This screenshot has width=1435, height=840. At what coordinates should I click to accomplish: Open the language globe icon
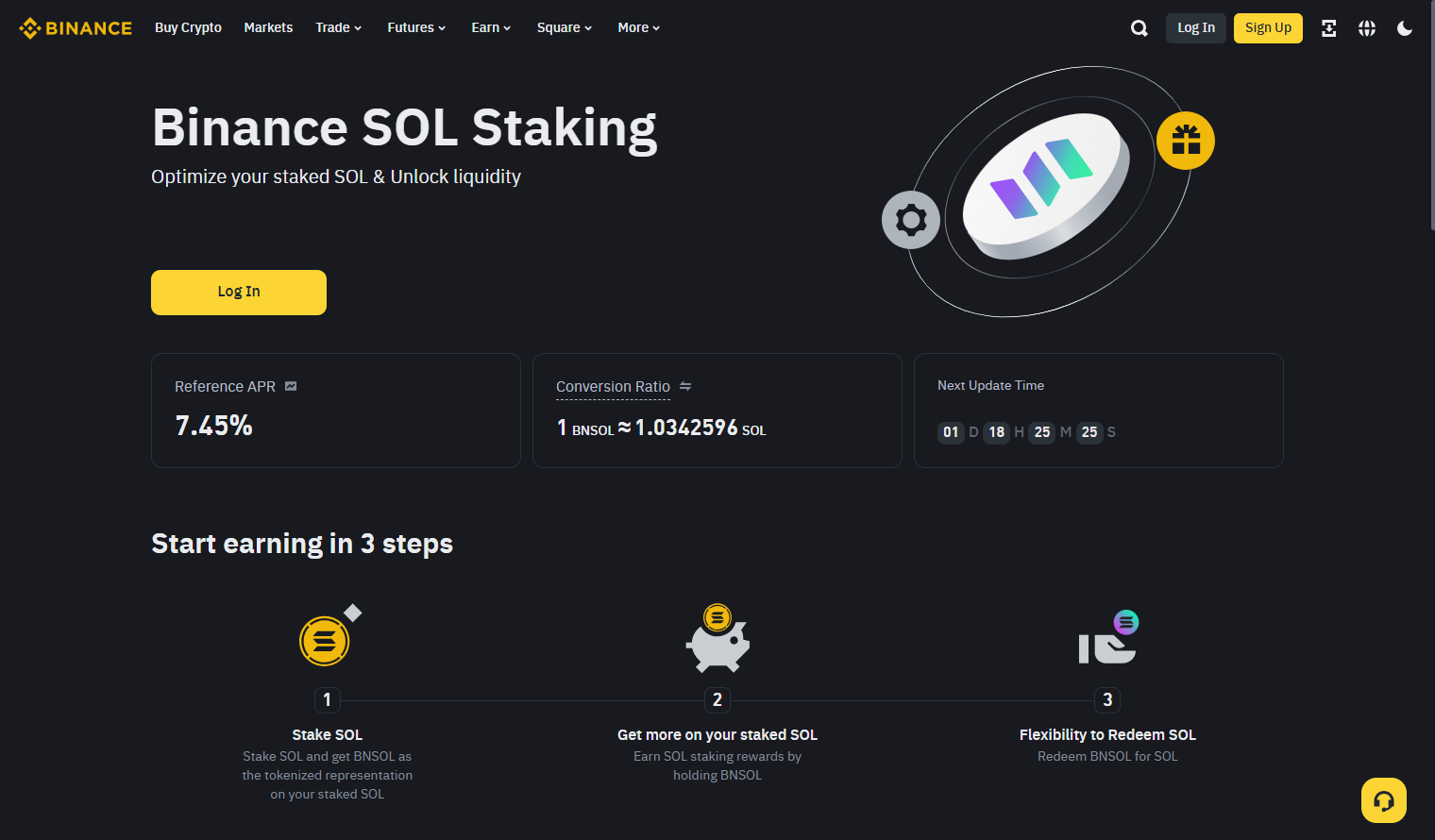(x=1367, y=28)
